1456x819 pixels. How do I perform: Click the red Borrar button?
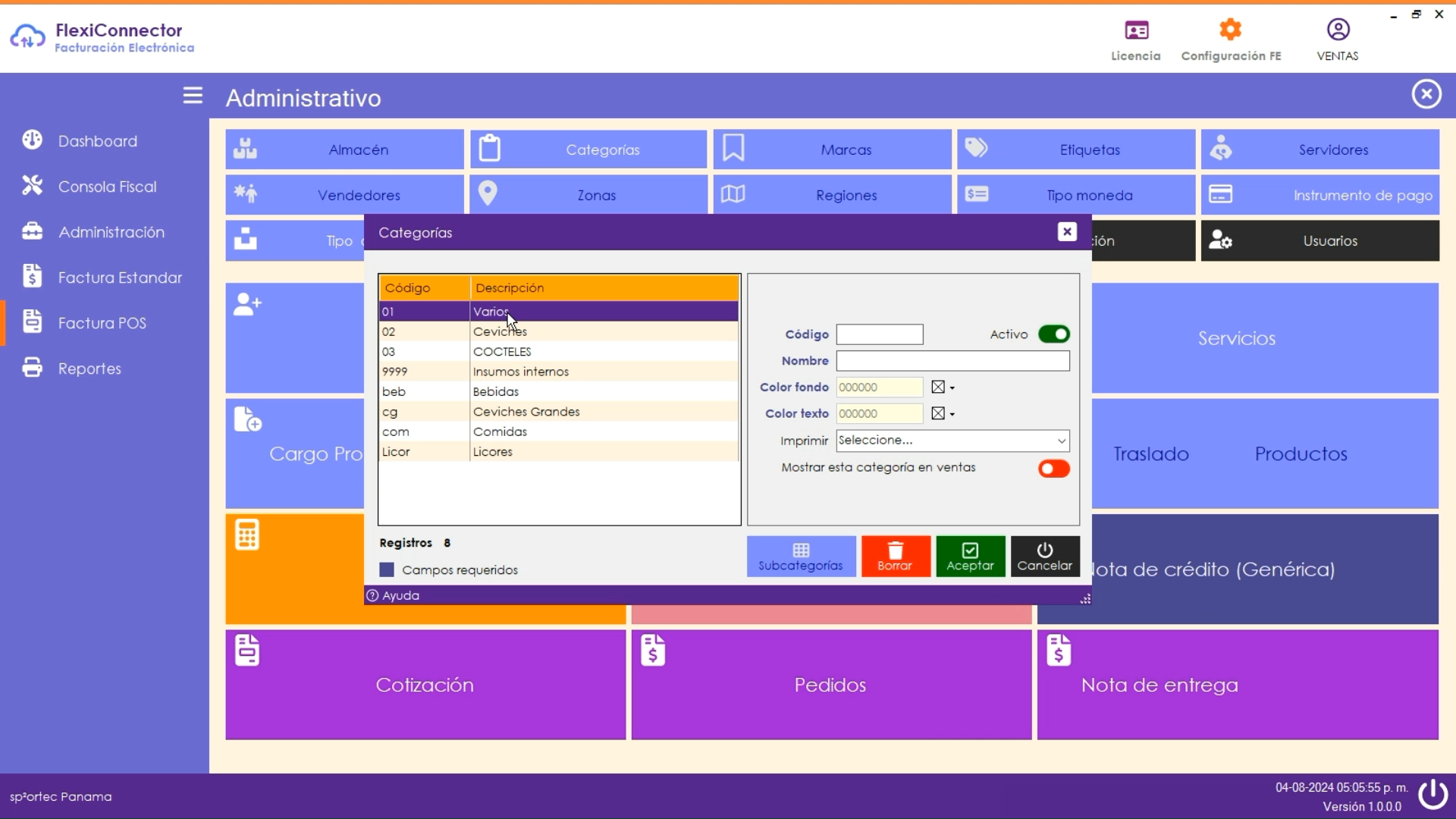coord(895,557)
